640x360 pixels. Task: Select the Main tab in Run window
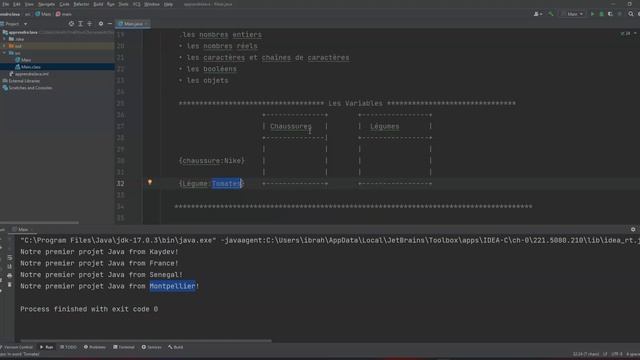(22, 229)
